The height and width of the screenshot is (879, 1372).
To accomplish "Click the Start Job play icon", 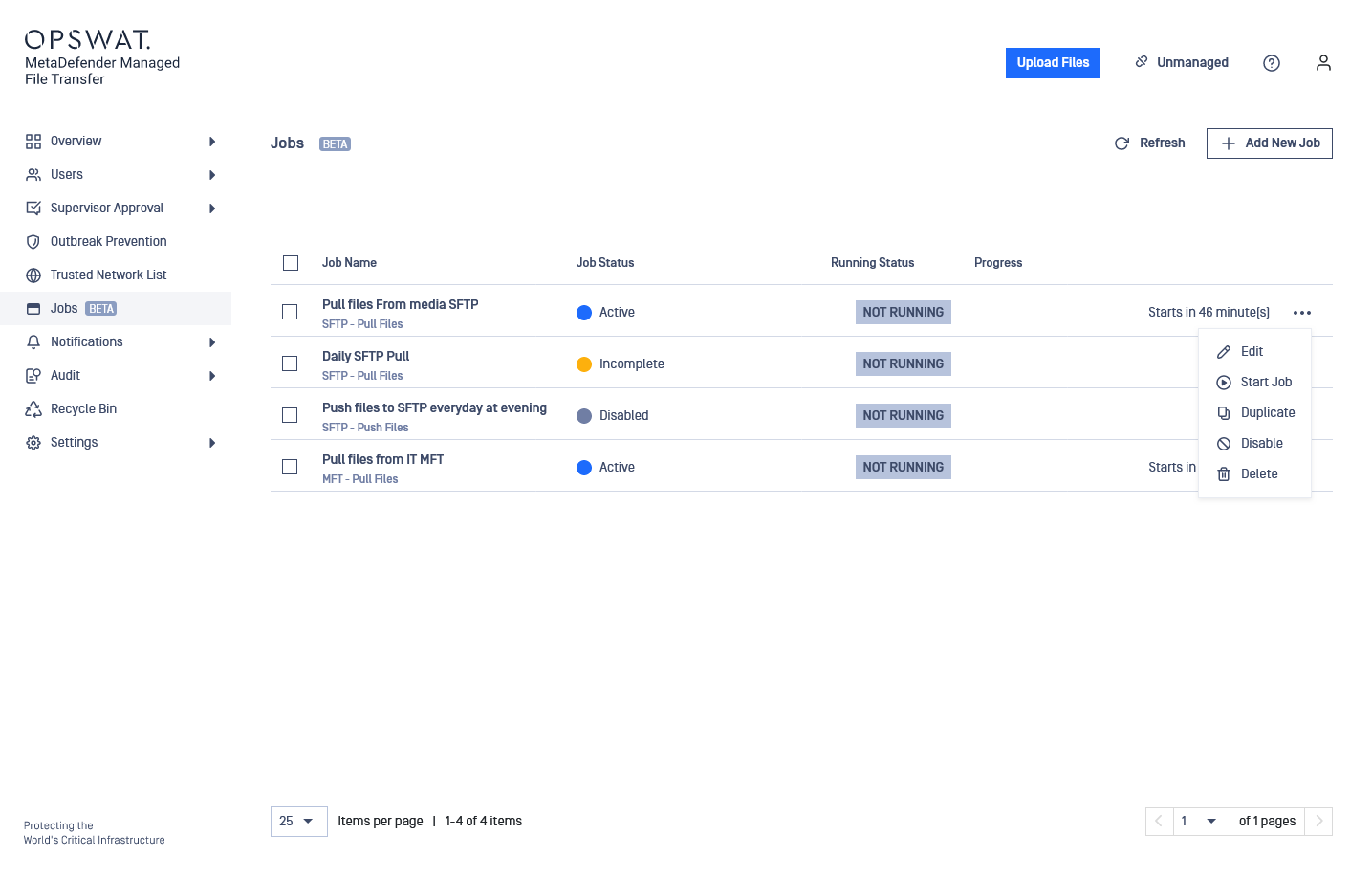I will [1224, 383].
